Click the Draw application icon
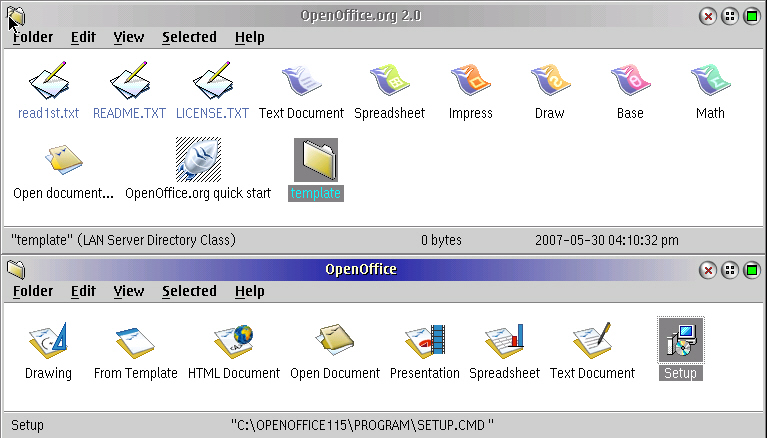The height and width of the screenshot is (438, 767). coord(549,82)
